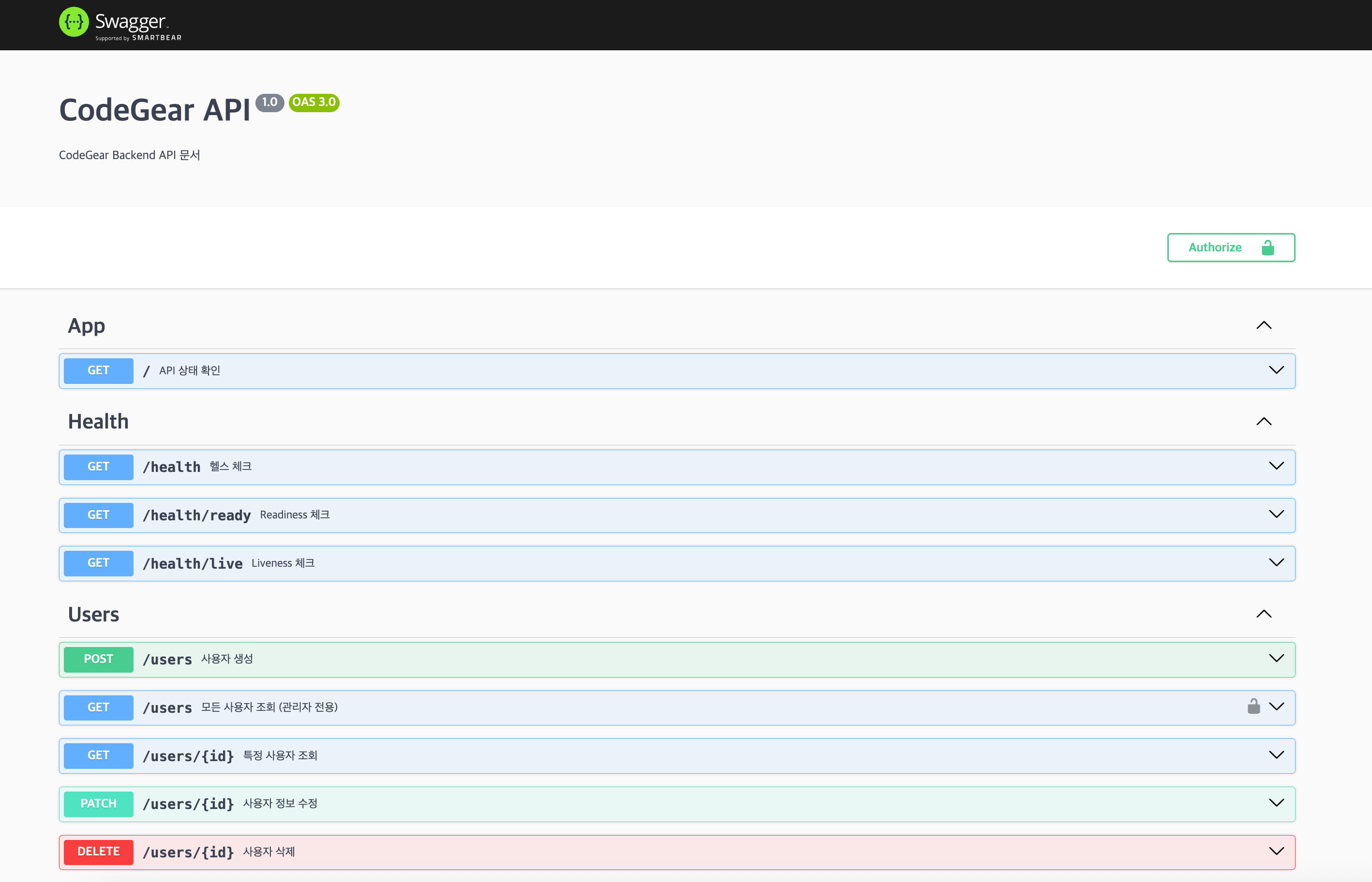This screenshot has height=882, width=1372.
Task: Click the lock icon inside Authorize button
Action: coord(1268,248)
